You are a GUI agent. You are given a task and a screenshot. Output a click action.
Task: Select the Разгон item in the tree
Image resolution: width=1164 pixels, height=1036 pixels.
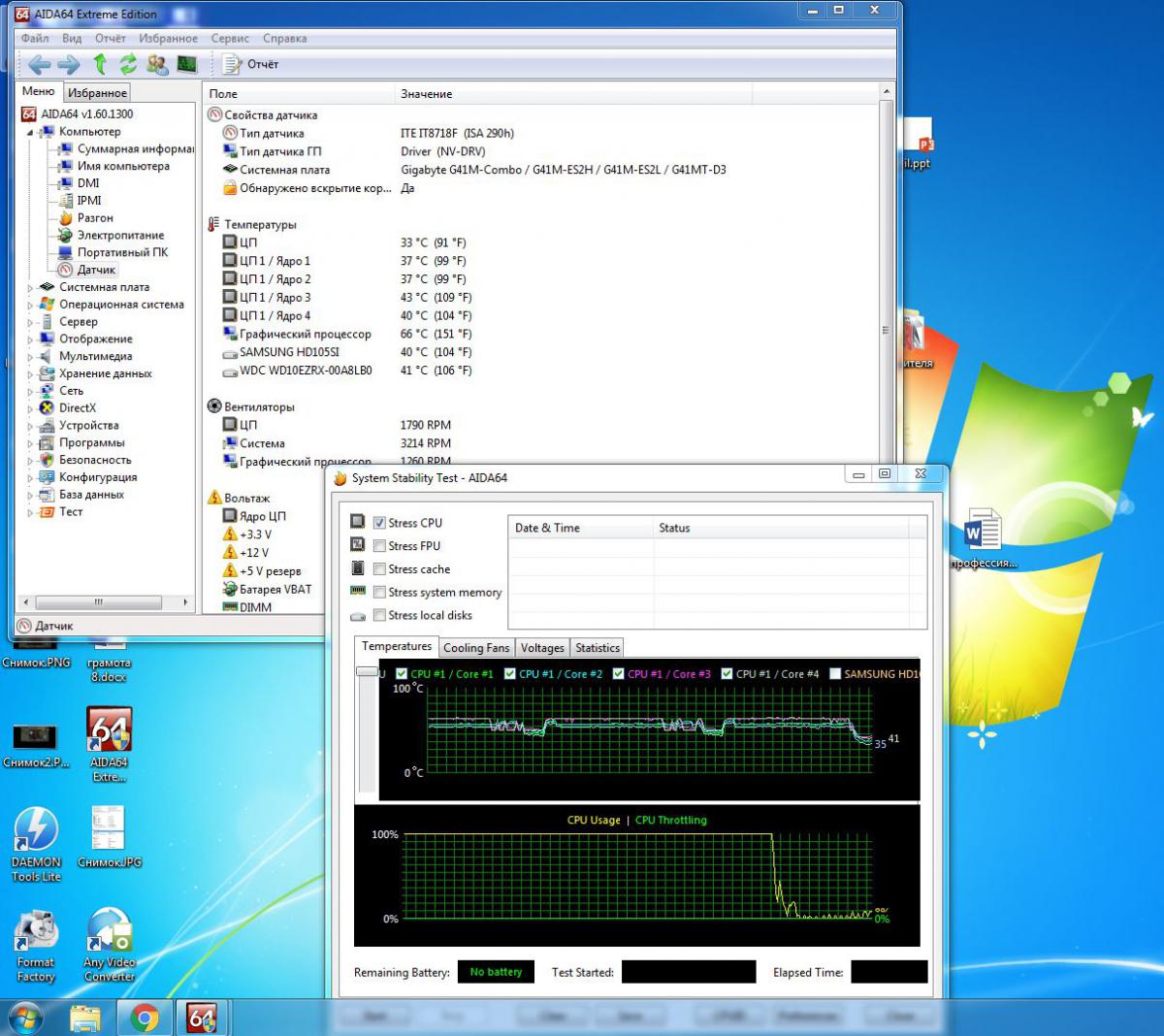pos(95,218)
